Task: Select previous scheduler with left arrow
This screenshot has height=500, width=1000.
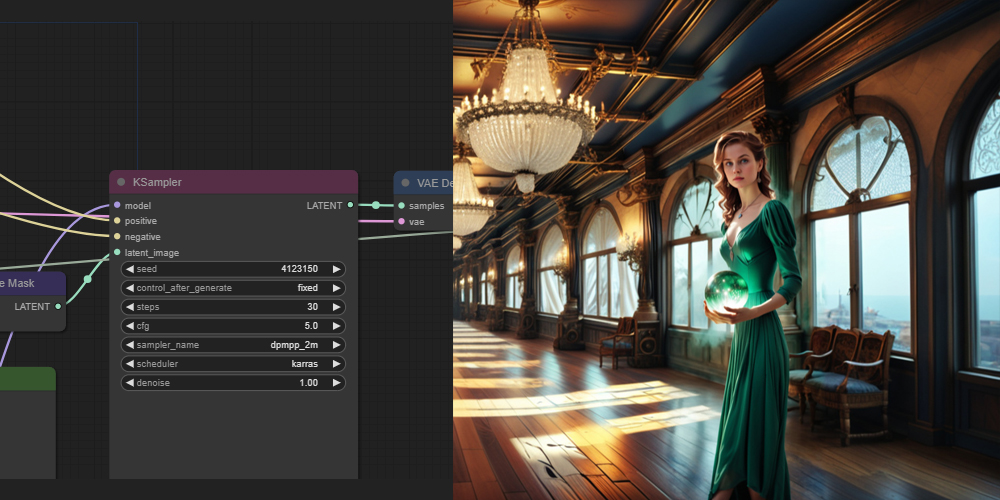Action: click(129, 364)
